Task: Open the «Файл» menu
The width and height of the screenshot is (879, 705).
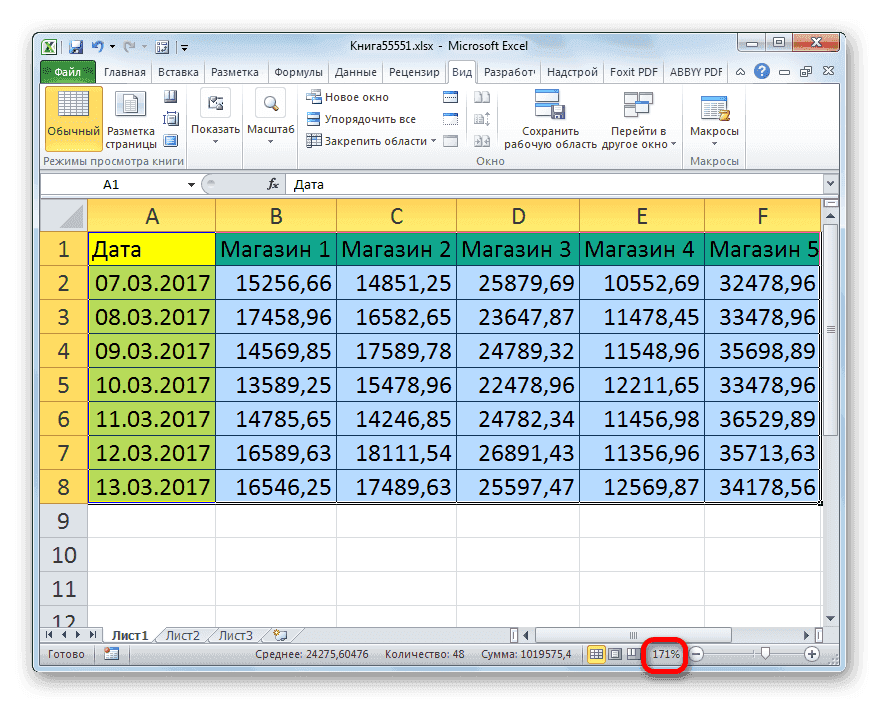Action: [x=66, y=71]
